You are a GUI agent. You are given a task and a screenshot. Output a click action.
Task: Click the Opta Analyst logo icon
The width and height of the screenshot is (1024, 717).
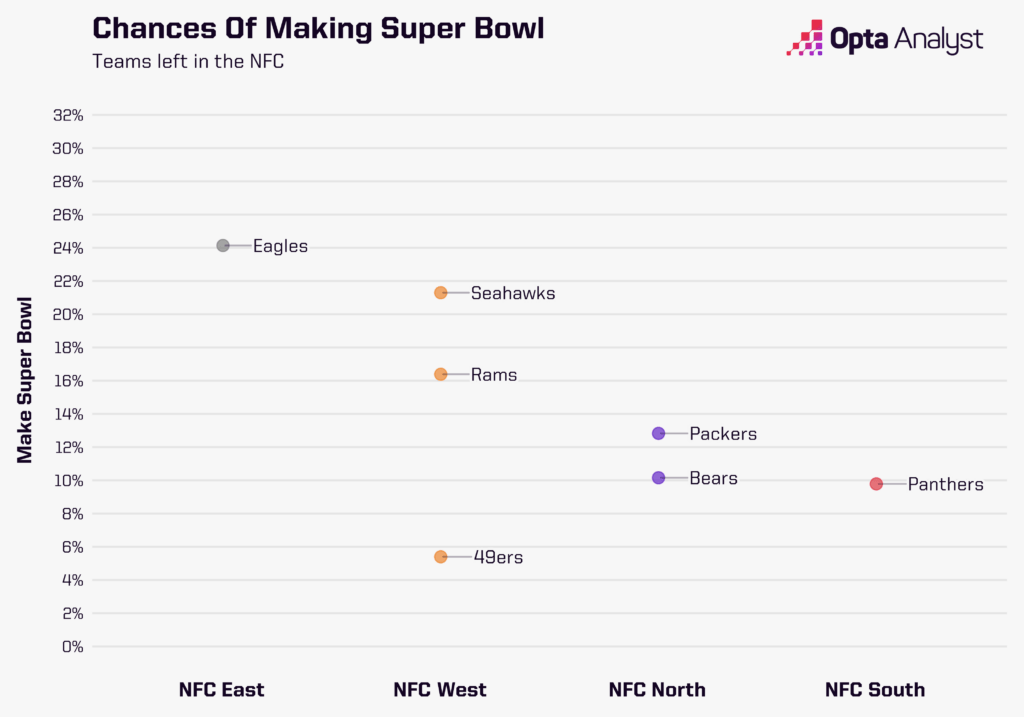806,37
